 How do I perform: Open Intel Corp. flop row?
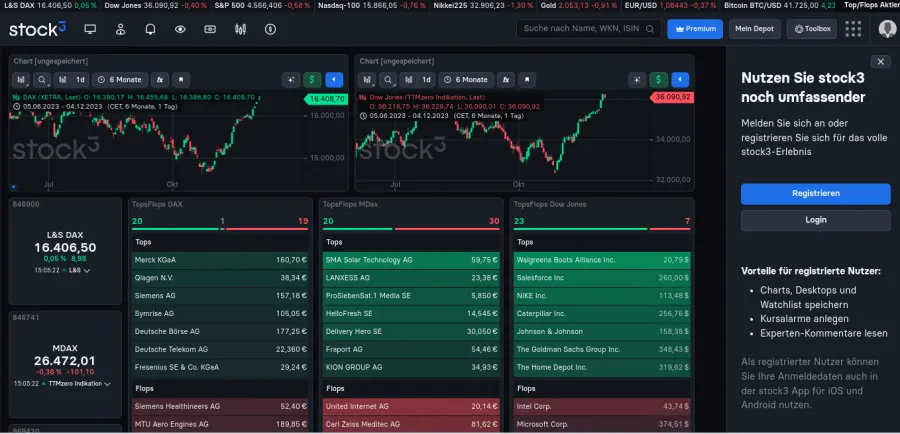point(602,406)
